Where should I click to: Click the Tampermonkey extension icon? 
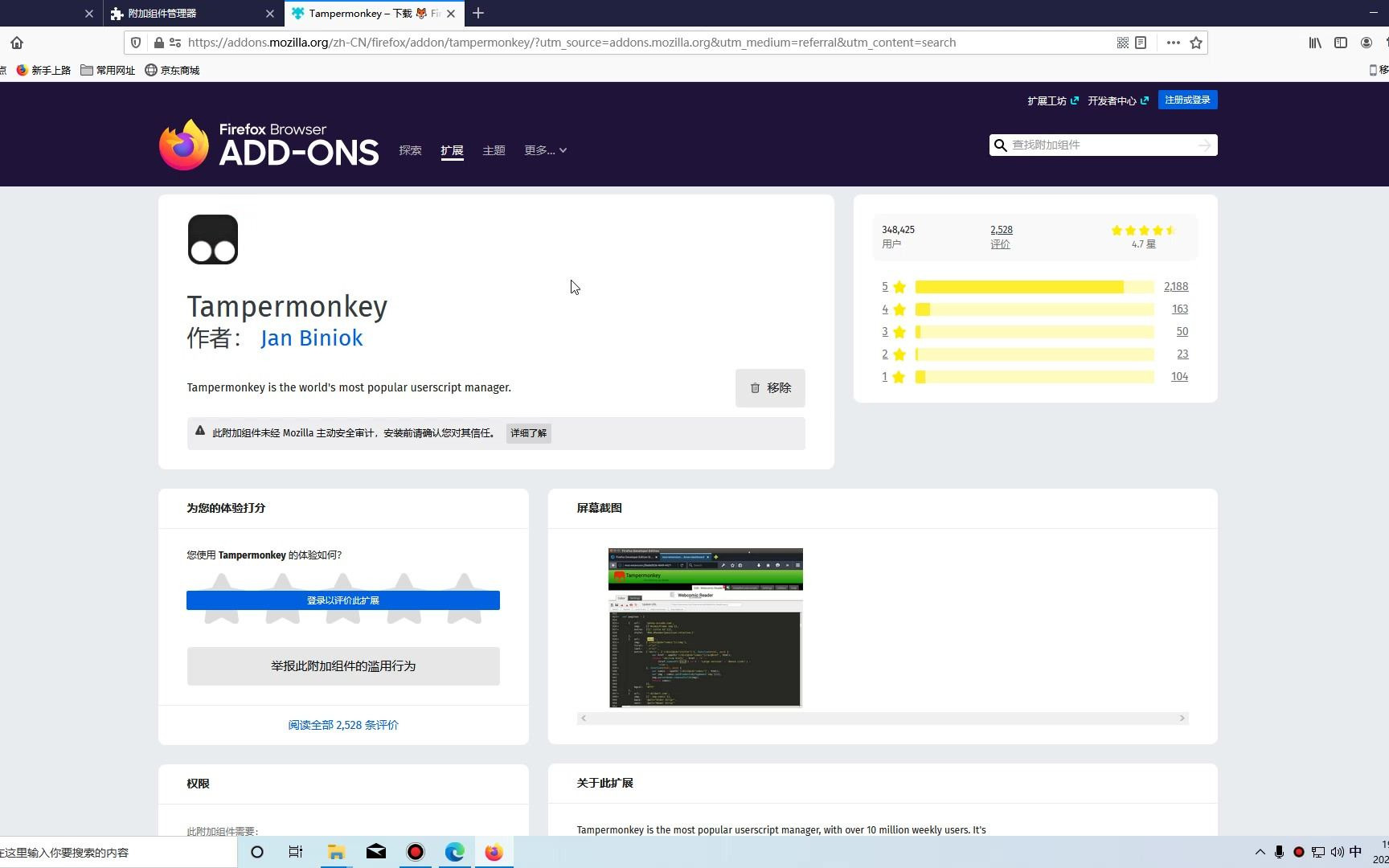(x=213, y=240)
